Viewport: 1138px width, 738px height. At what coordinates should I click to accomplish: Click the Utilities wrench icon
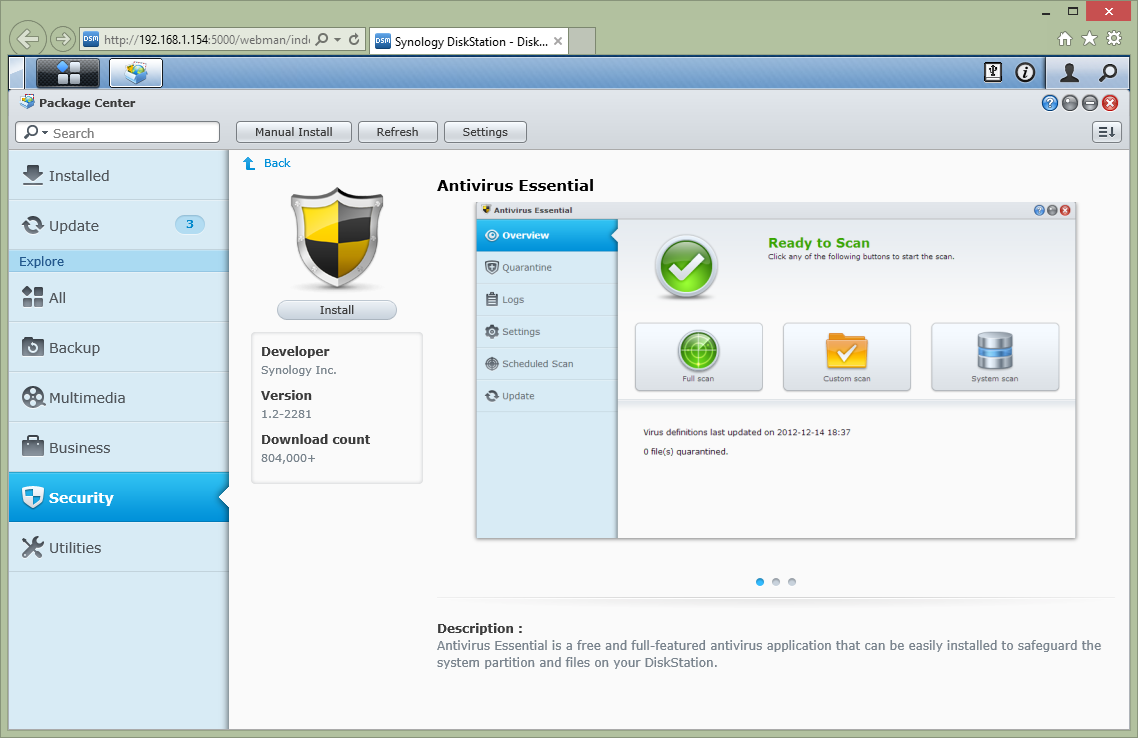(33, 547)
